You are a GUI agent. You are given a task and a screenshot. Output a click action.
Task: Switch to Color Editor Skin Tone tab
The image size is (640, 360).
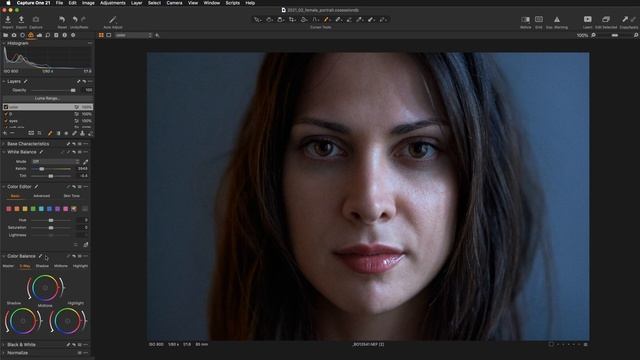click(71, 196)
